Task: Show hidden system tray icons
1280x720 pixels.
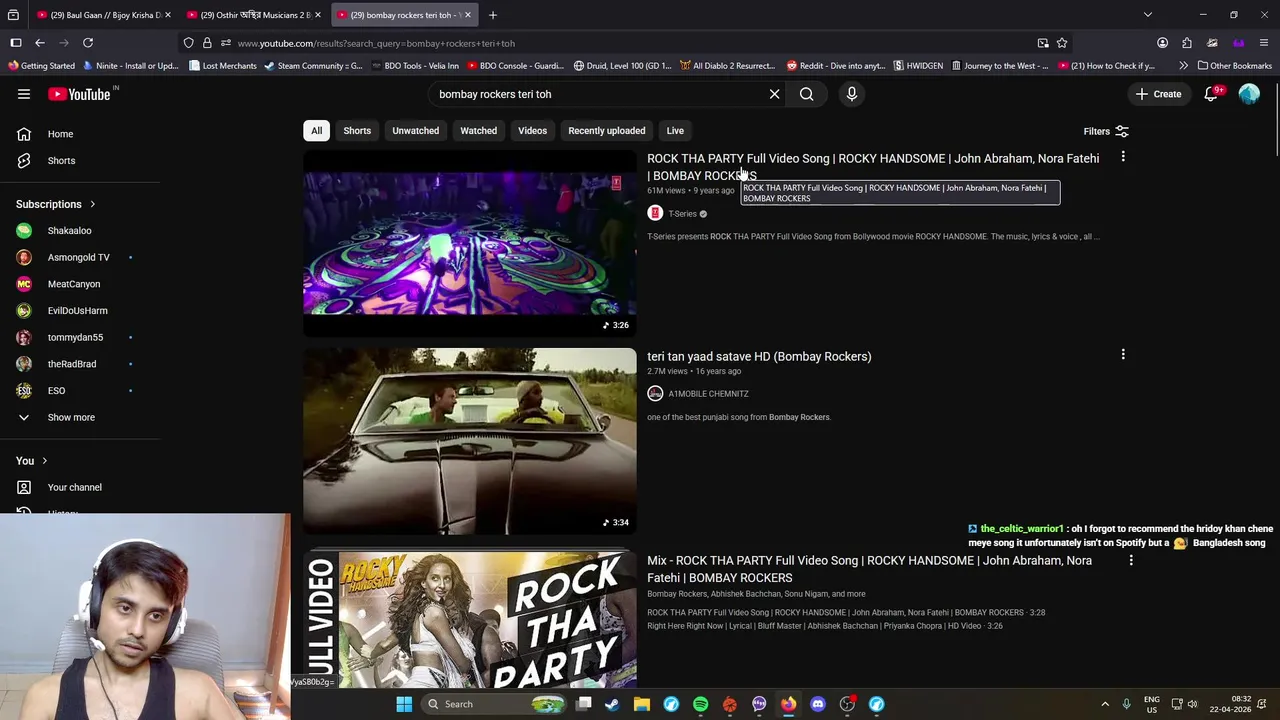Action: pyautogui.click(x=1105, y=704)
